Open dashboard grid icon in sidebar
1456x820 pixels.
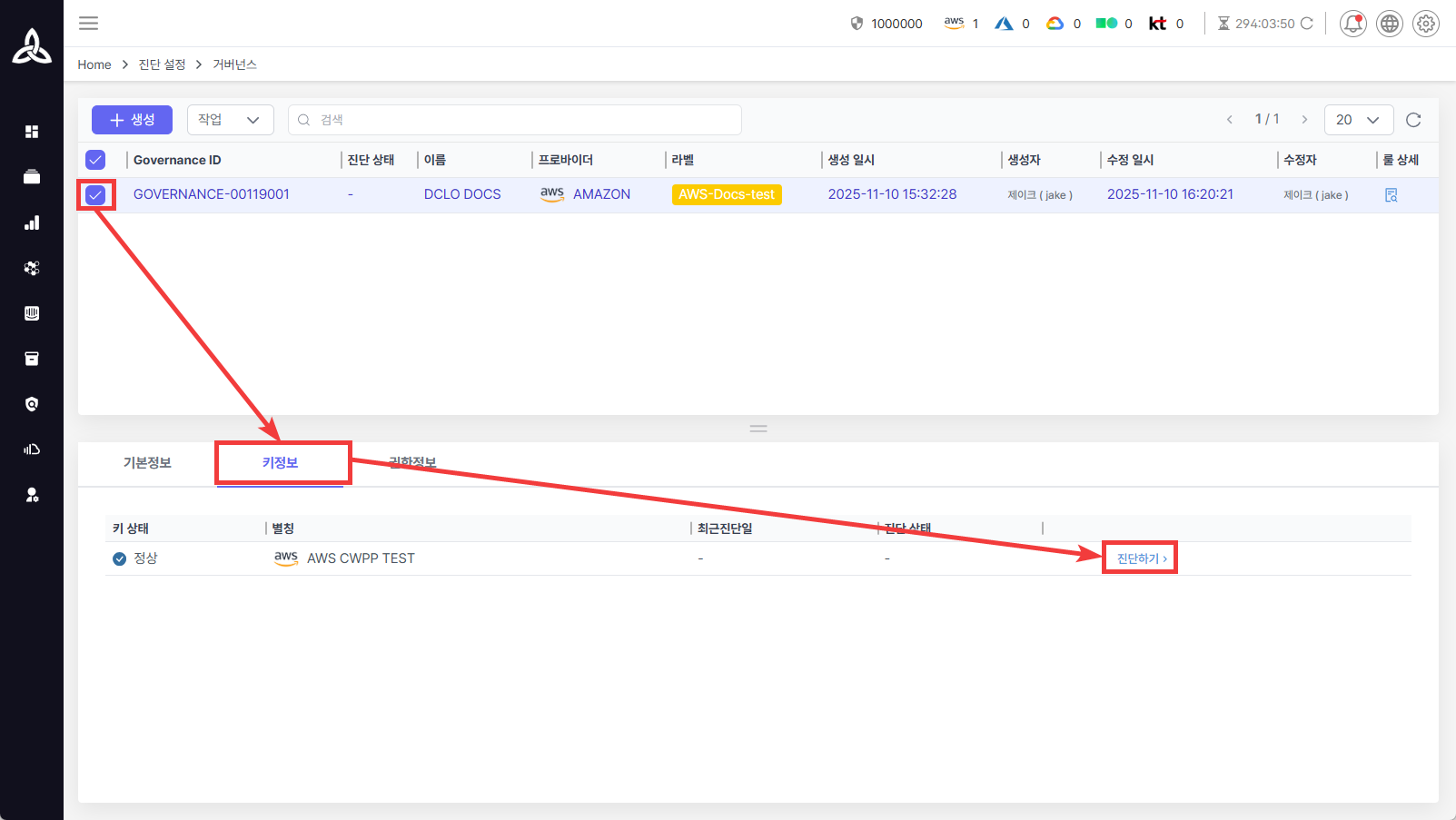[x=32, y=132]
